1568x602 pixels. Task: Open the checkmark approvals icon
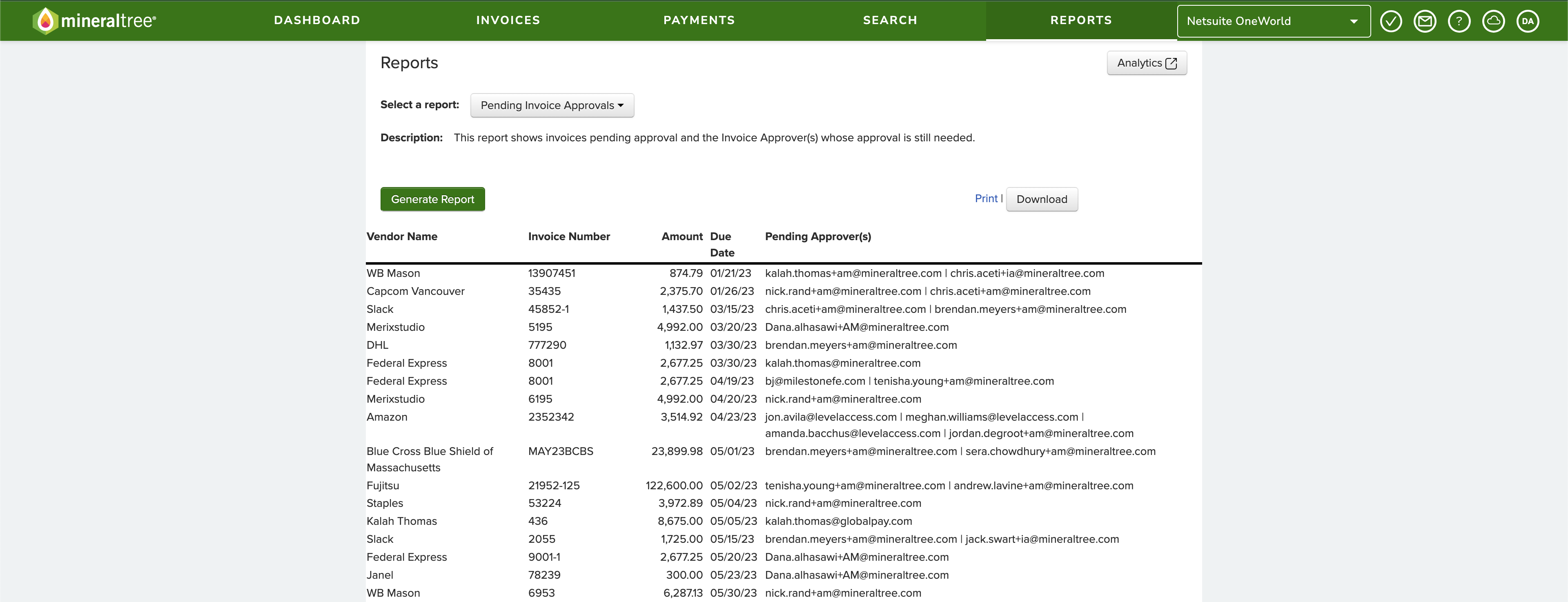[x=1391, y=21]
